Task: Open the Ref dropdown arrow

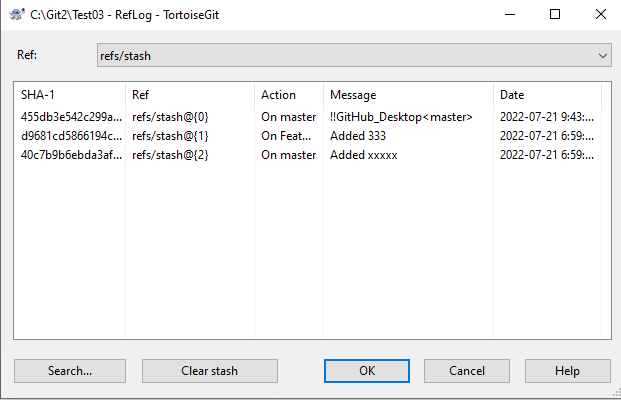Action: (x=602, y=56)
